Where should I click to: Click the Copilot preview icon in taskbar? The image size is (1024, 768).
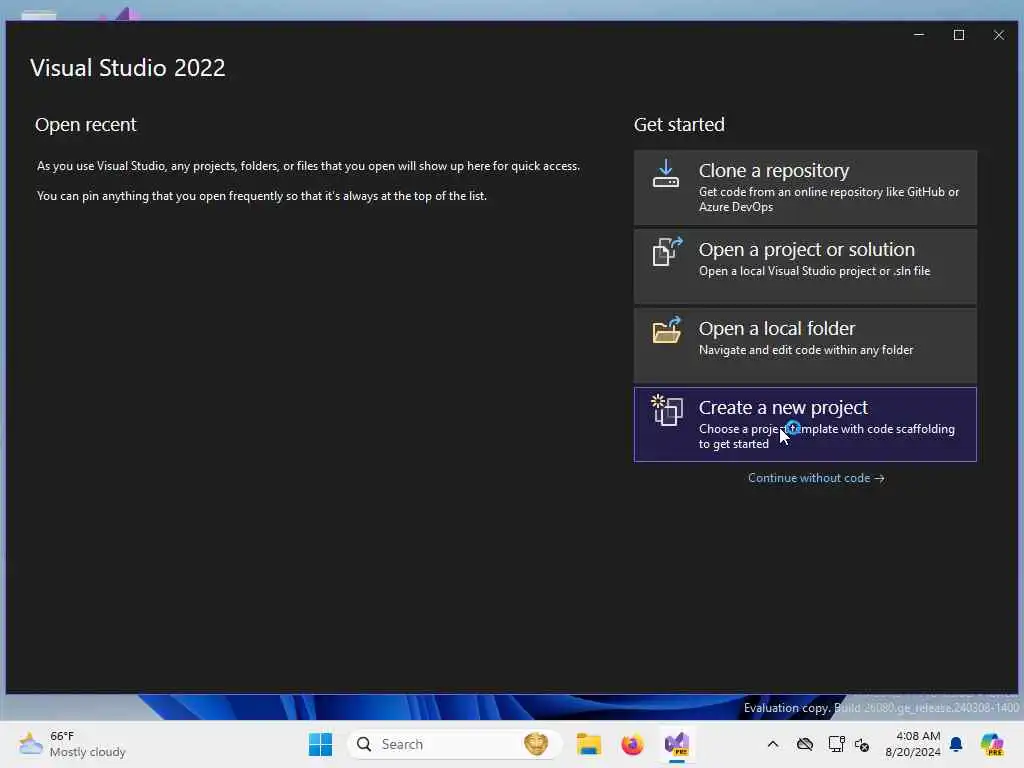coord(991,744)
